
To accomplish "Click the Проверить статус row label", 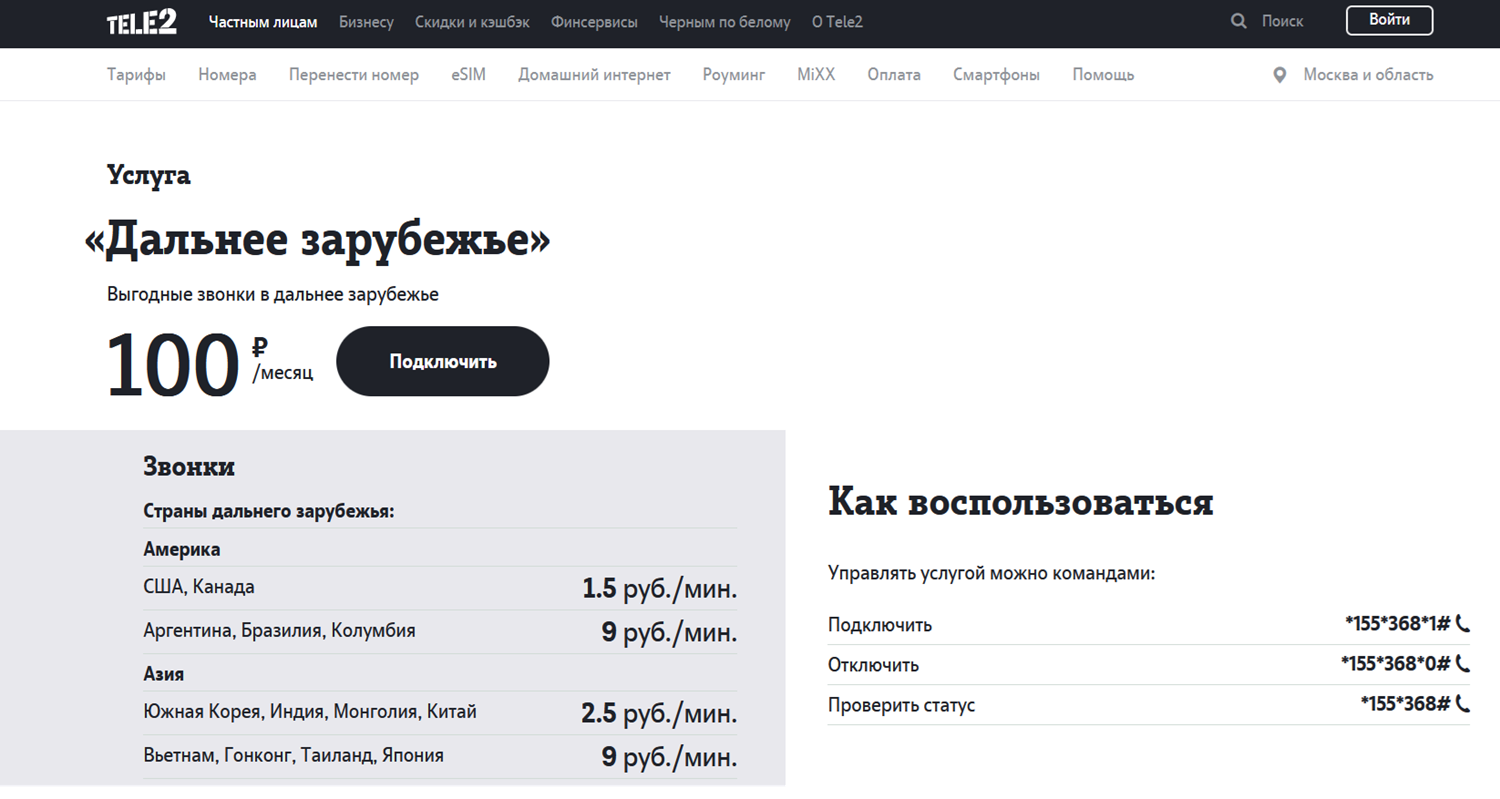I will 901,705.
